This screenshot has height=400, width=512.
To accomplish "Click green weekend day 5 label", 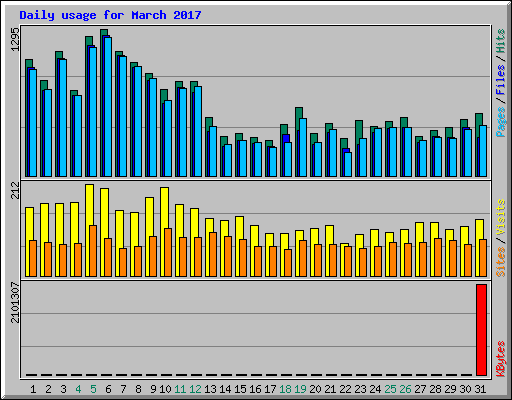I will (x=93, y=389).
